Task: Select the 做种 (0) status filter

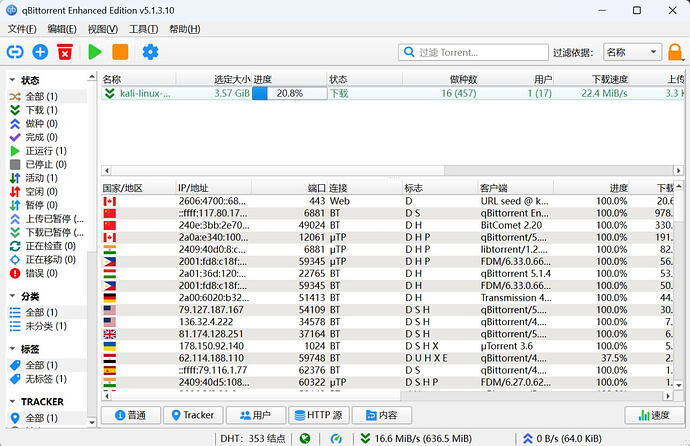Action: [x=41, y=124]
